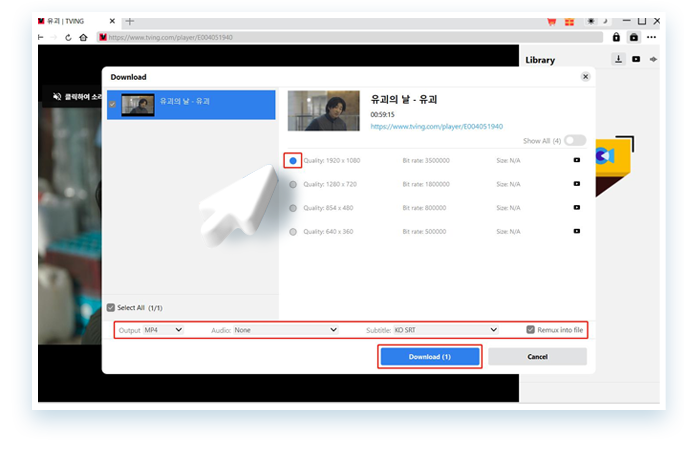
Task: Click the Library convert arrow icon
Action: point(653,59)
